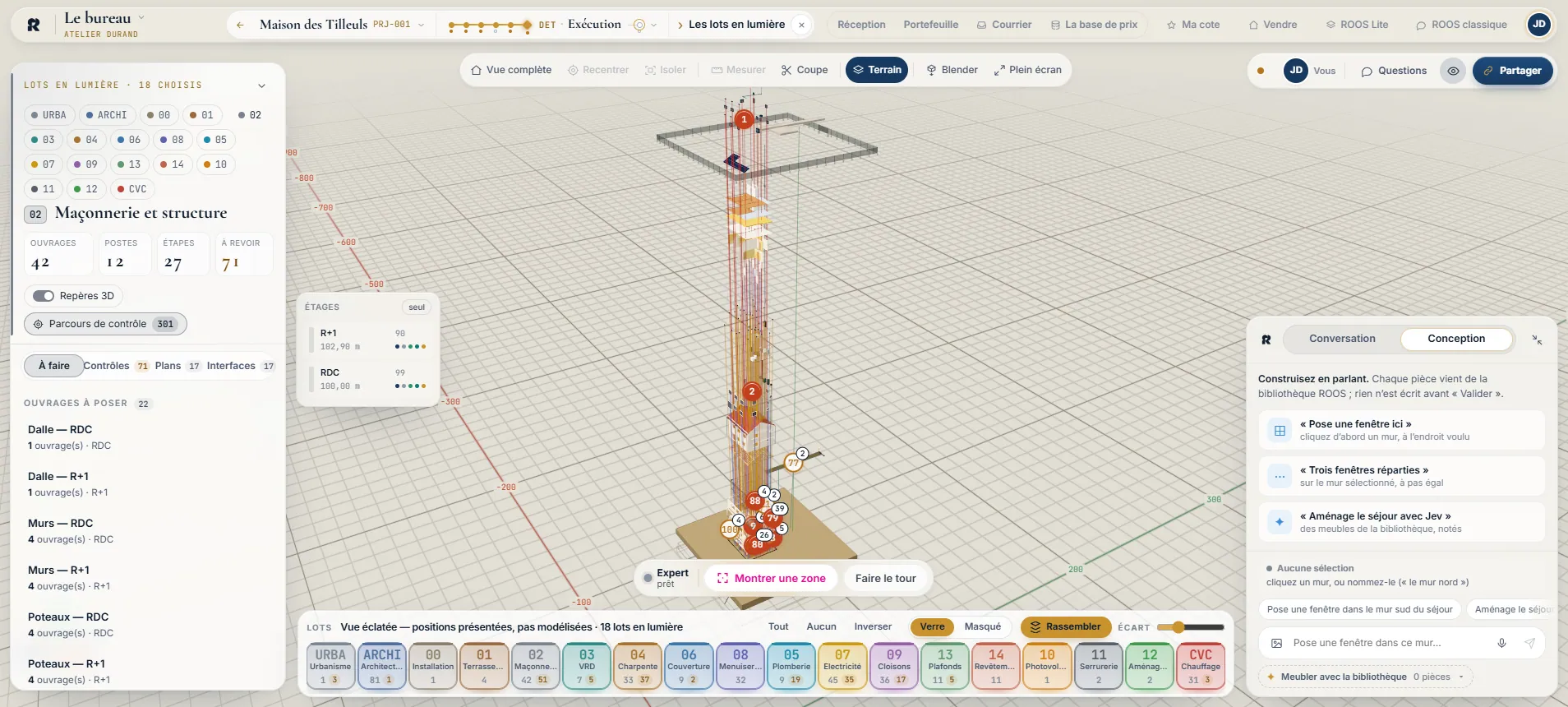1568x707 pixels.
Task: Collapse the Lots en lumière panel chevron
Action: [x=261, y=85]
